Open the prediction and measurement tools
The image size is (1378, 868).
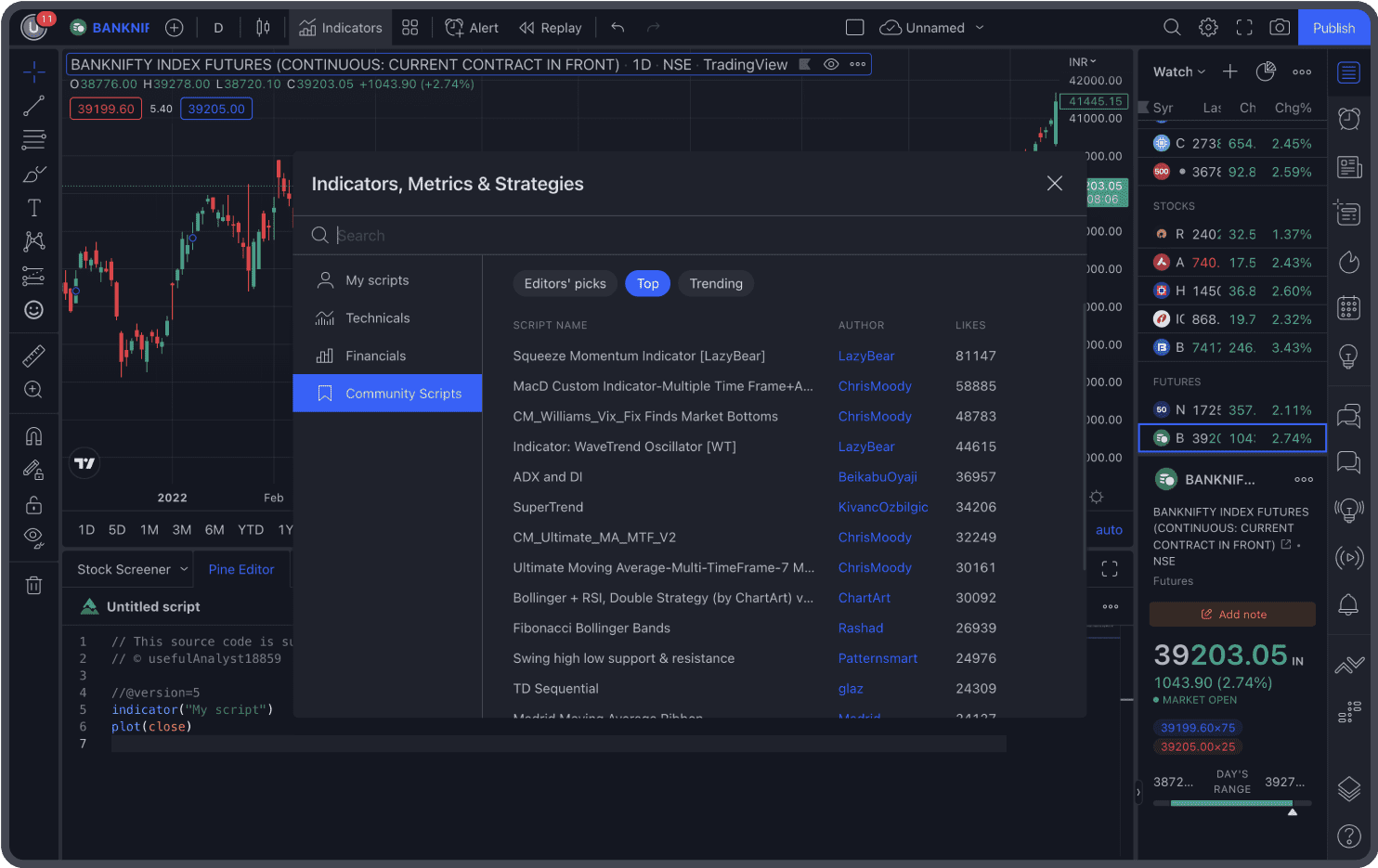pos(33,276)
